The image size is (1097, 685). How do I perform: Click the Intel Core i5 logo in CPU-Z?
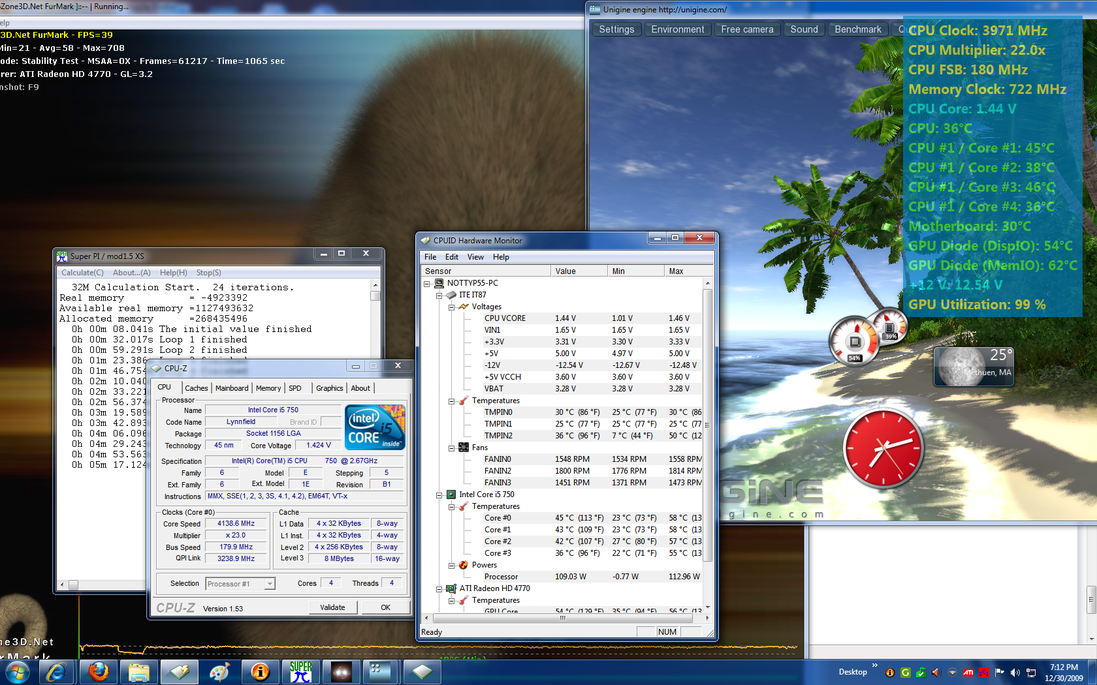pos(375,428)
